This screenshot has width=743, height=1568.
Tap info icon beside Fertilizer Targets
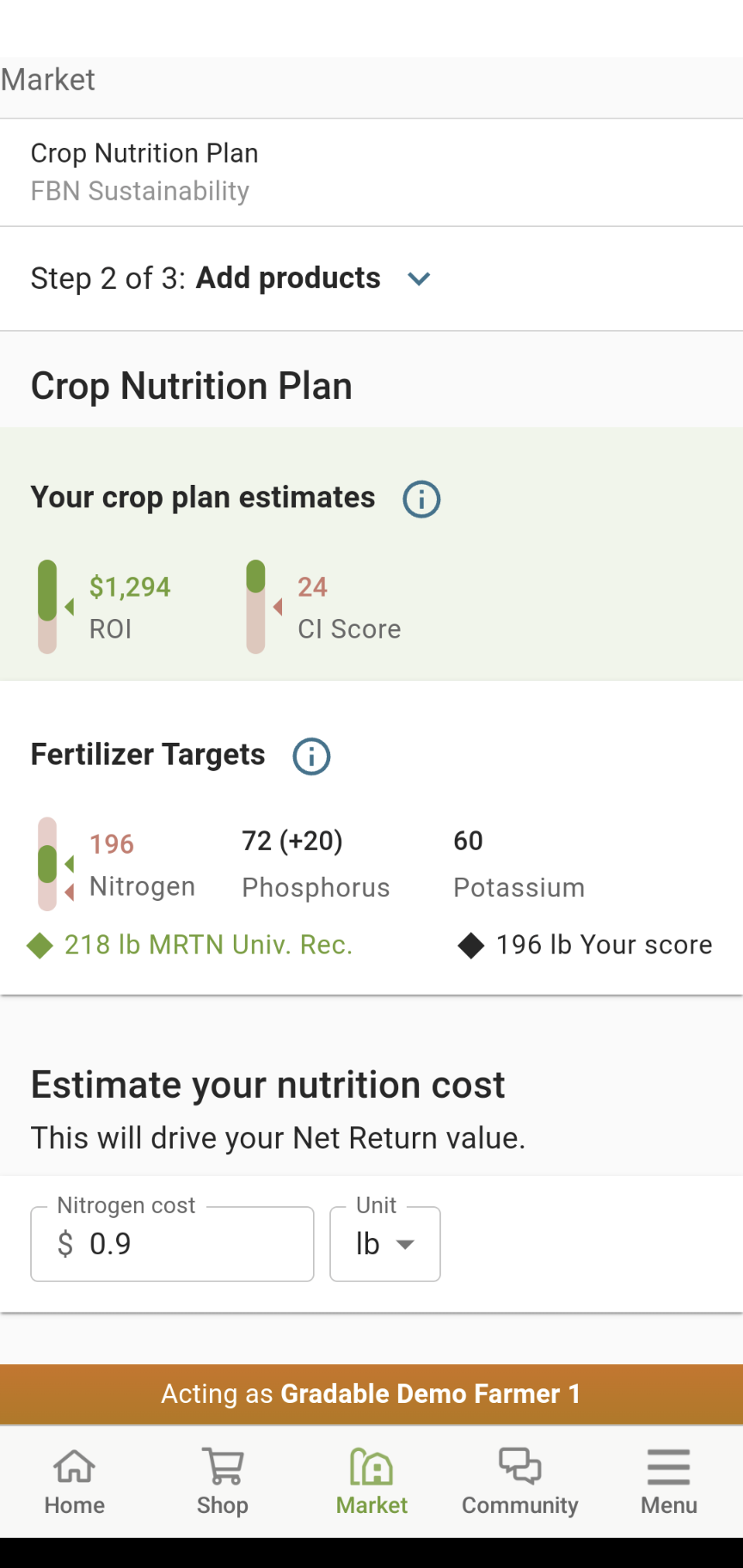pyautogui.click(x=311, y=756)
